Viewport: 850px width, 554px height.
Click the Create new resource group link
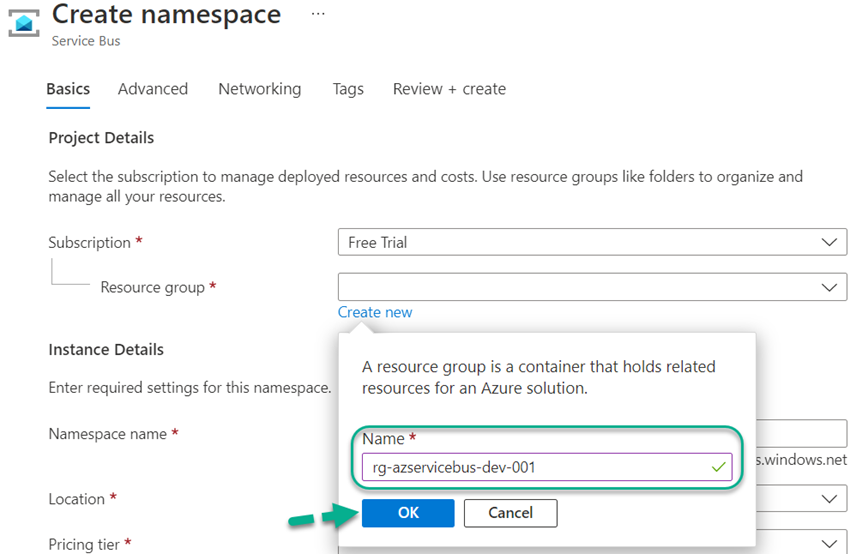point(375,312)
